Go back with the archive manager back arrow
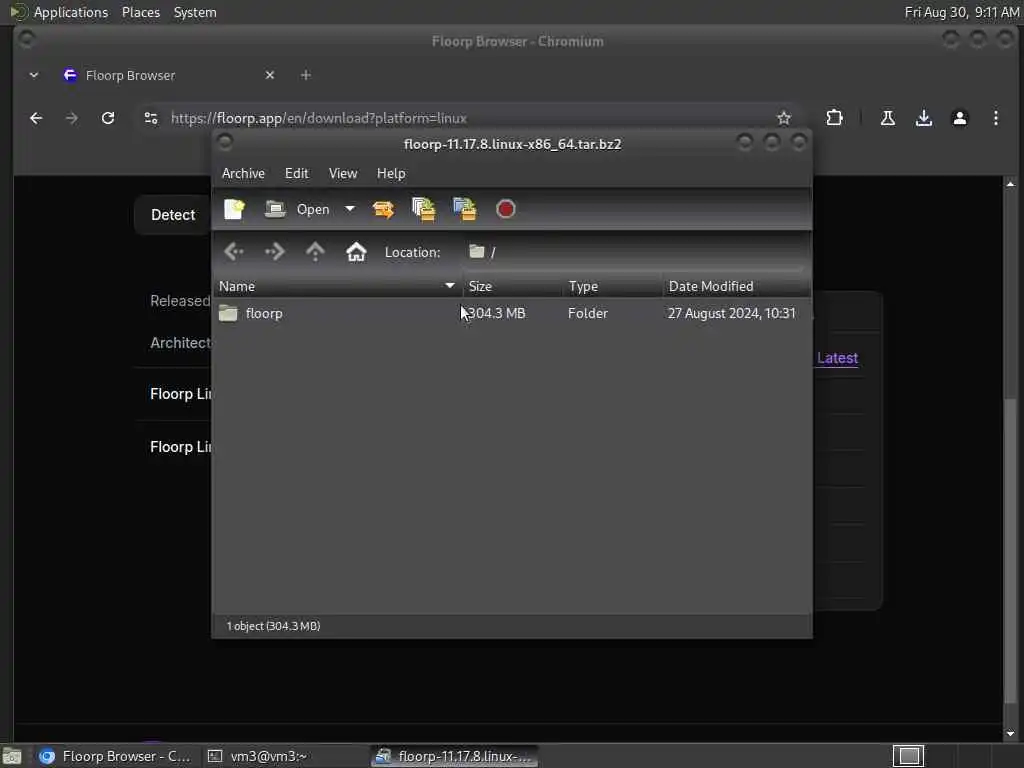Viewport: 1024px width, 768px height. point(234,251)
